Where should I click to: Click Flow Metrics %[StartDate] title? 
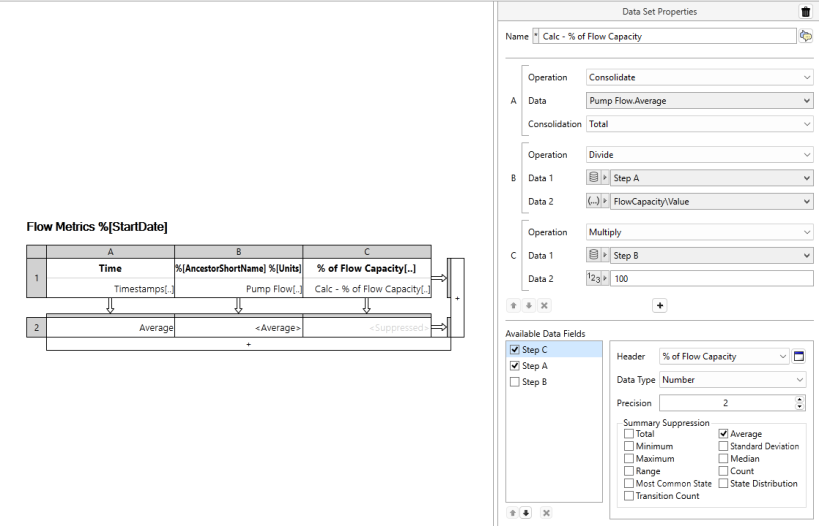[97, 227]
